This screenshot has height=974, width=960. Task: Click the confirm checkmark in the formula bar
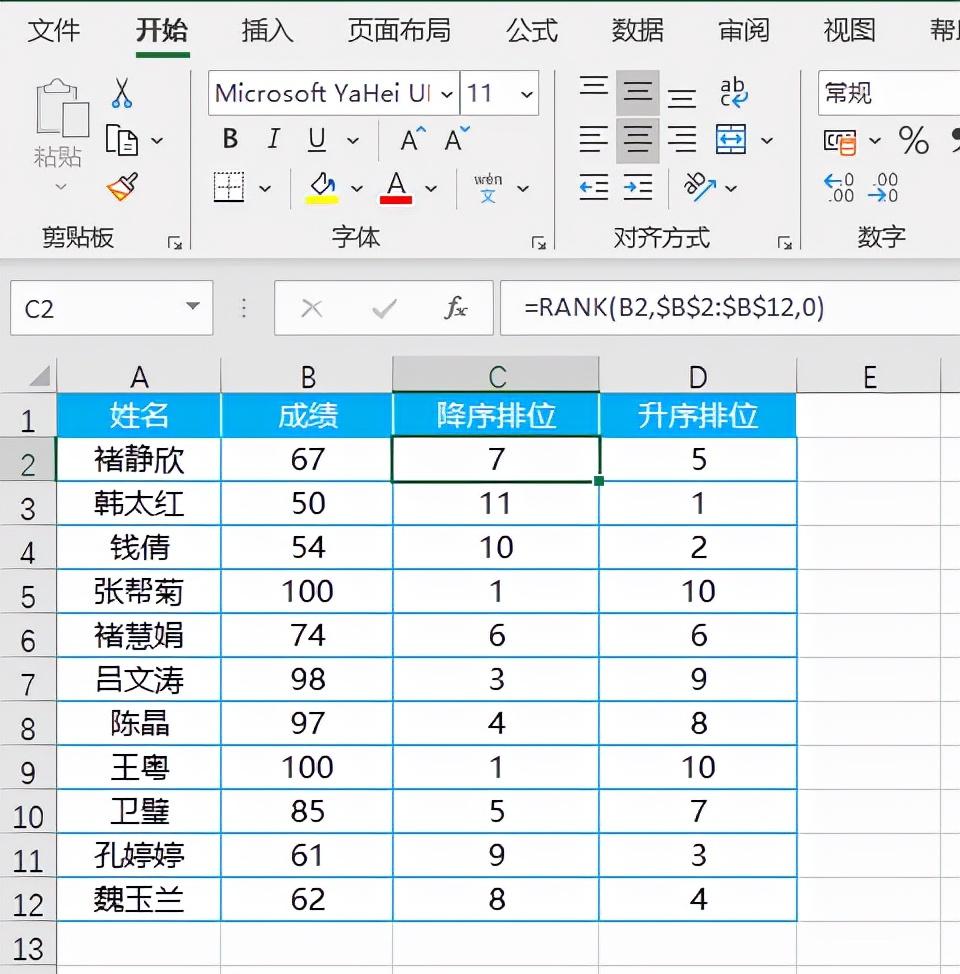click(384, 307)
